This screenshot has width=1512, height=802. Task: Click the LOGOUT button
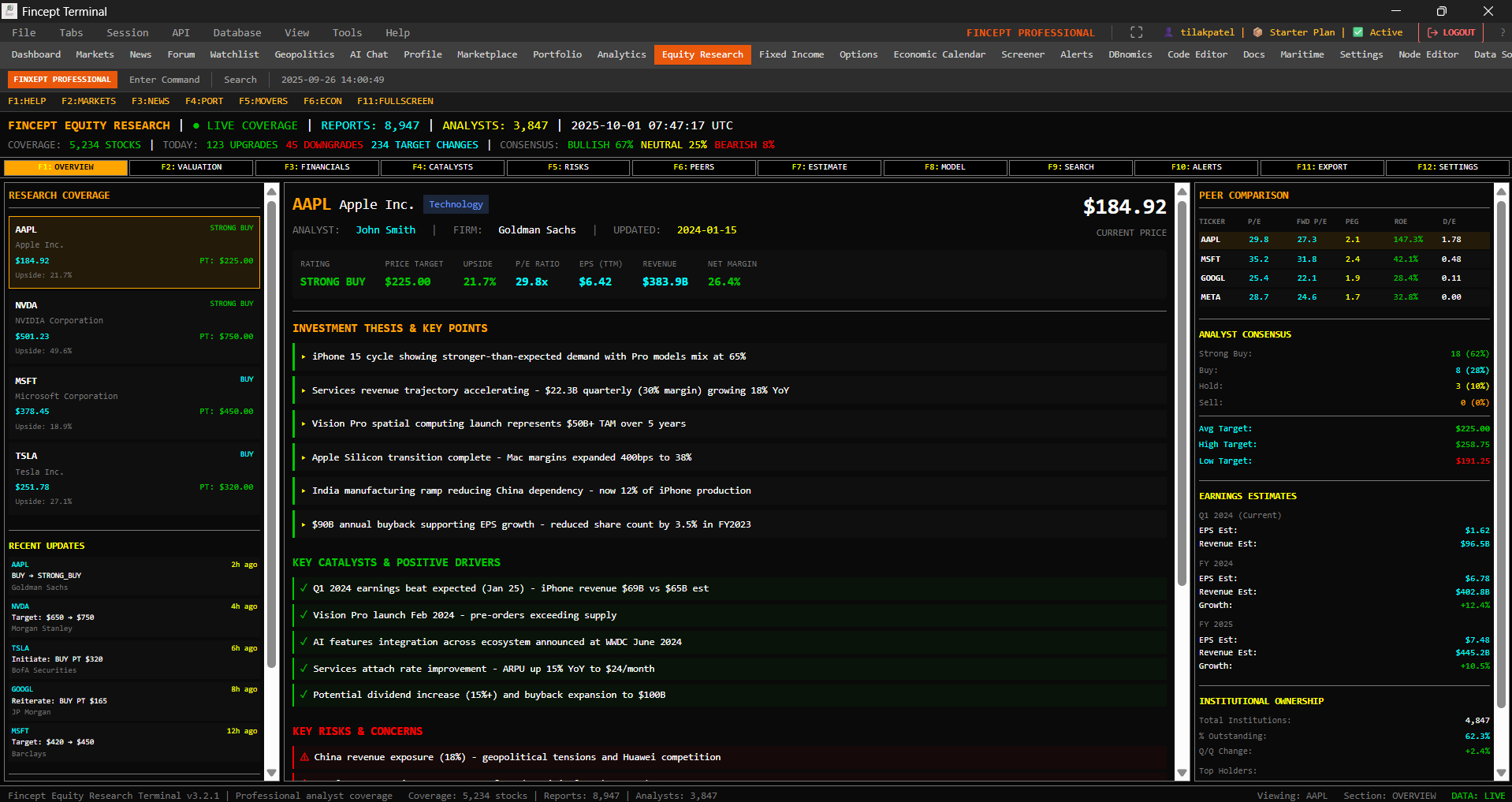[1451, 32]
